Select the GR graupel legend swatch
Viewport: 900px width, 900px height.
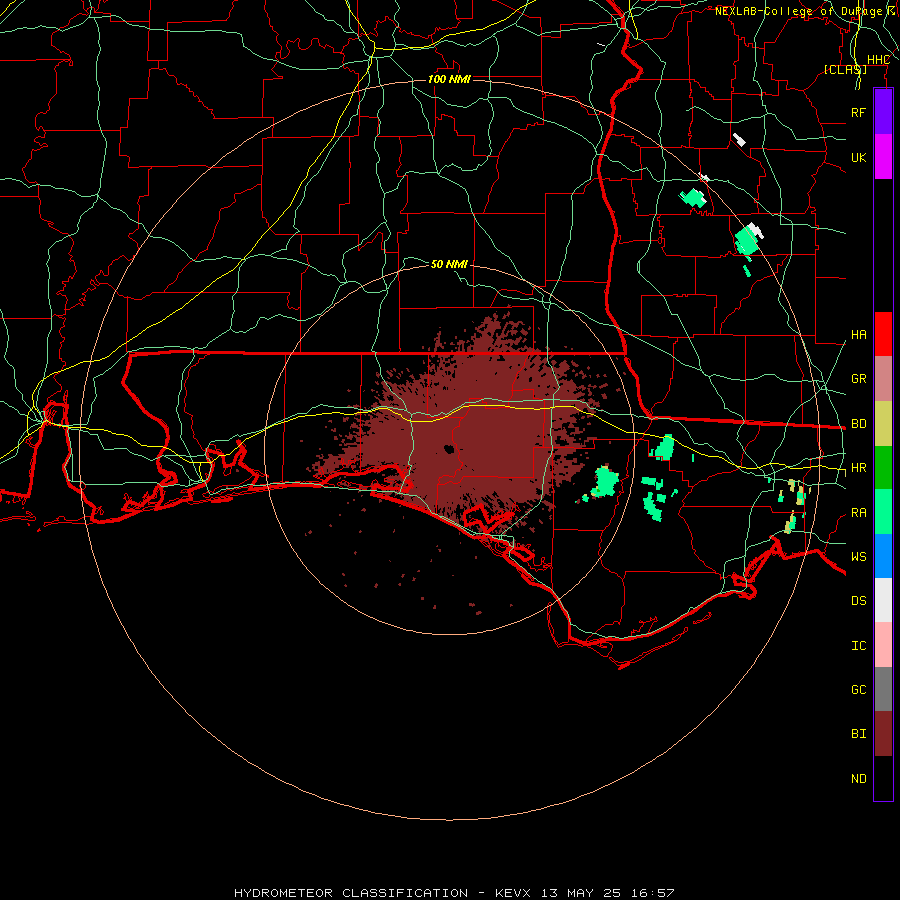click(883, 379)
